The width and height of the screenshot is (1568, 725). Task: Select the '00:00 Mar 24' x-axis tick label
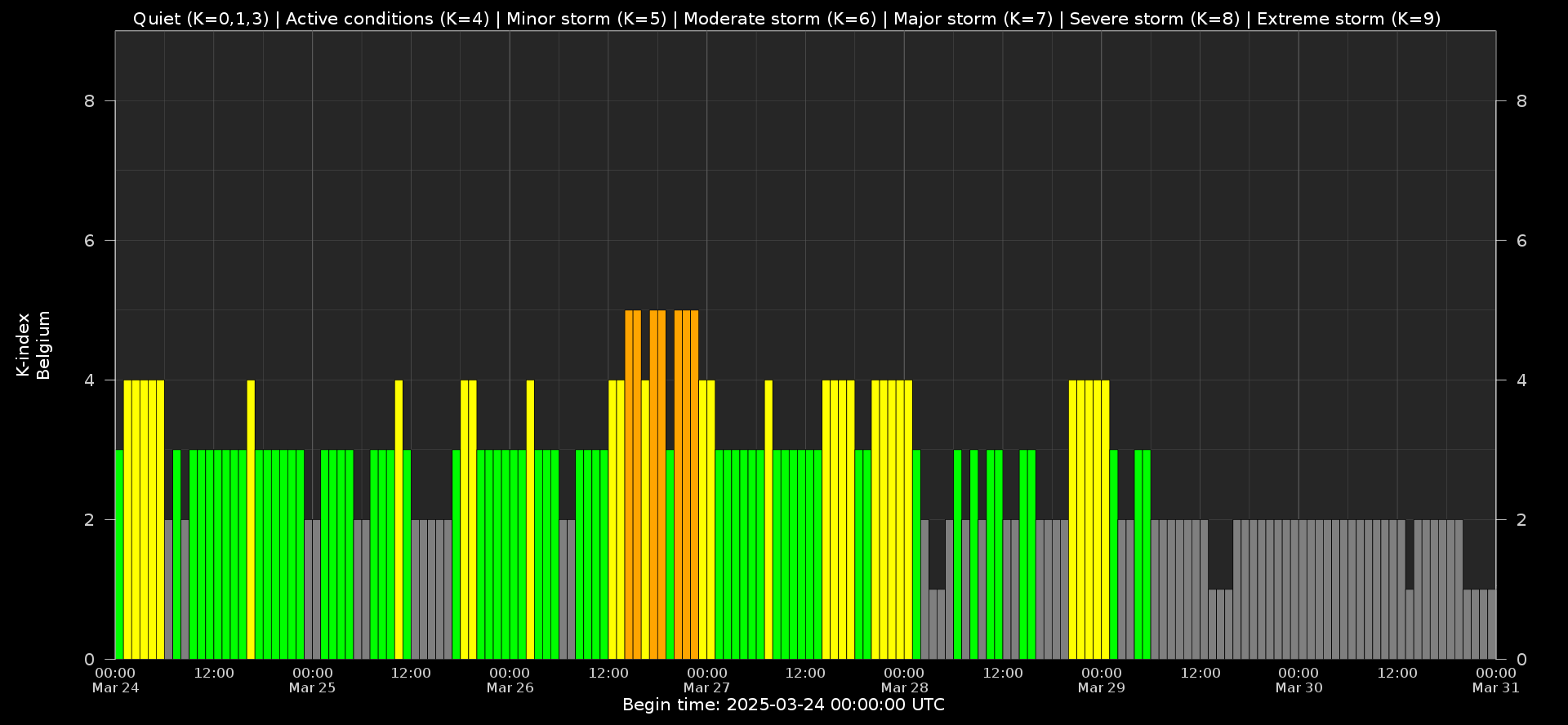(115, 680)
